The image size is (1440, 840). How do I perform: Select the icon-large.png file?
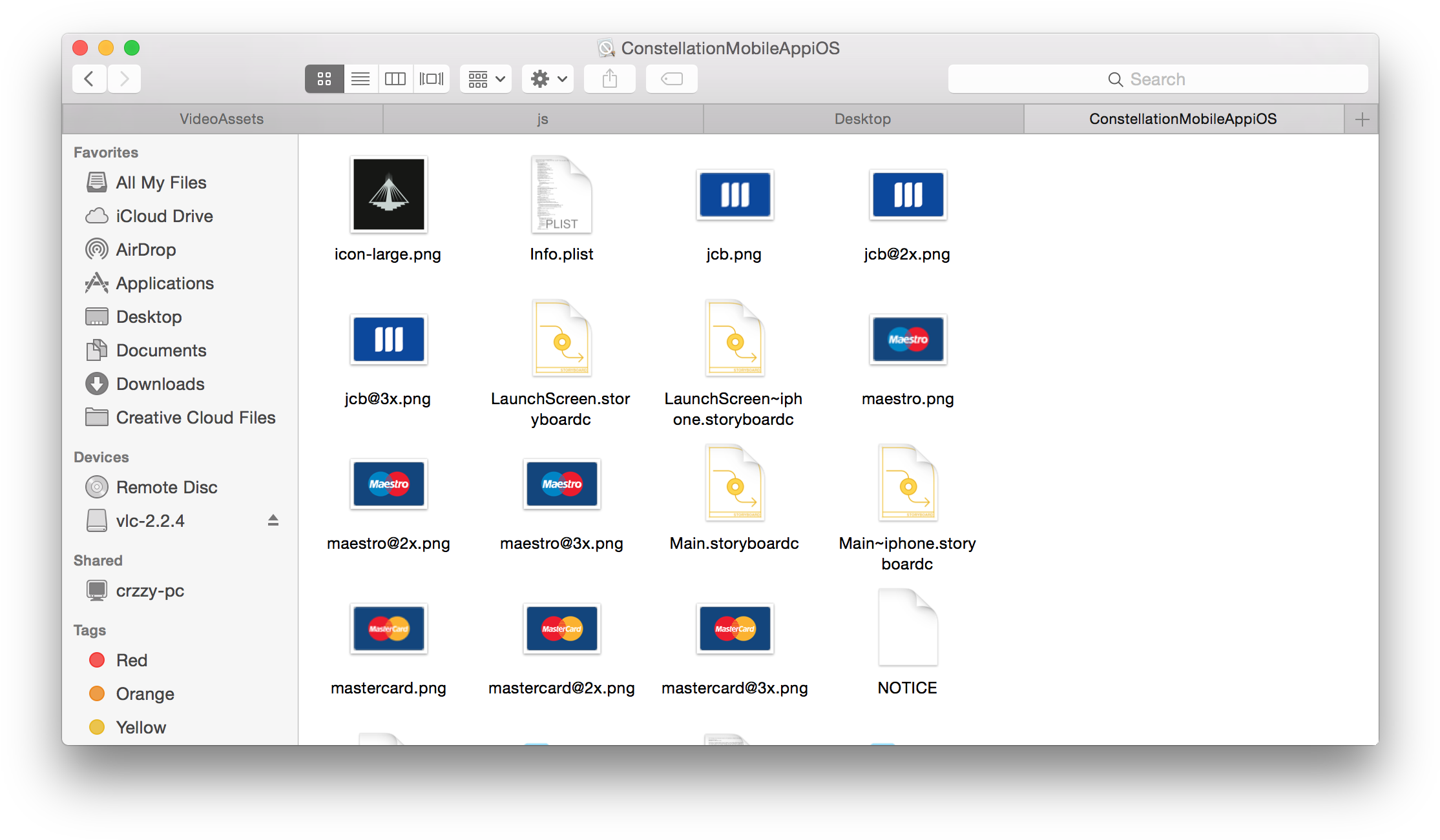coord(388,194)
